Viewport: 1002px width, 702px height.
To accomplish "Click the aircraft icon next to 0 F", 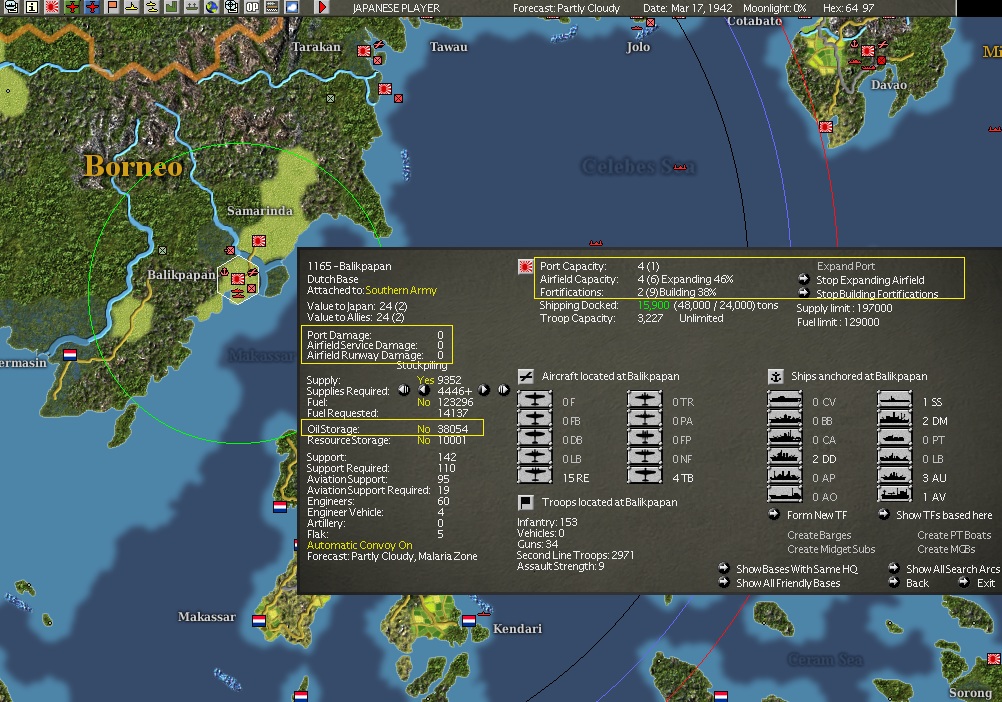I will [x=535, y=400].
